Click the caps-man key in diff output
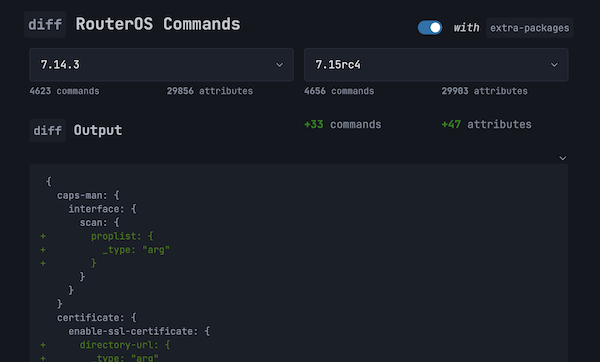Image resolution: width=600 pixels, height=362 pixels. (x=80, y=196)
